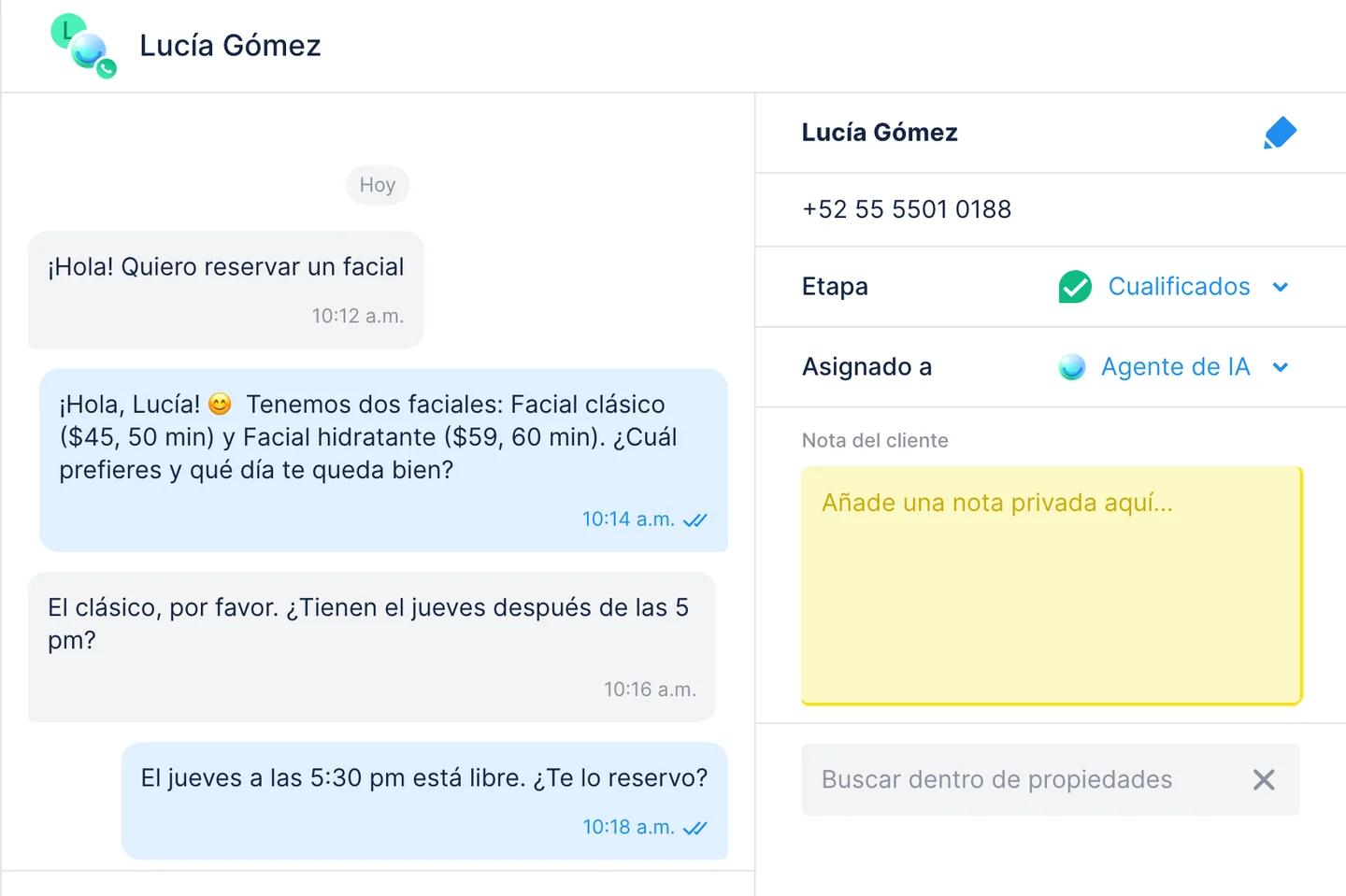This screenshot has height=896, width=1346.
Task: Click the blue edit pencil icon
Action: (1280, 133)
